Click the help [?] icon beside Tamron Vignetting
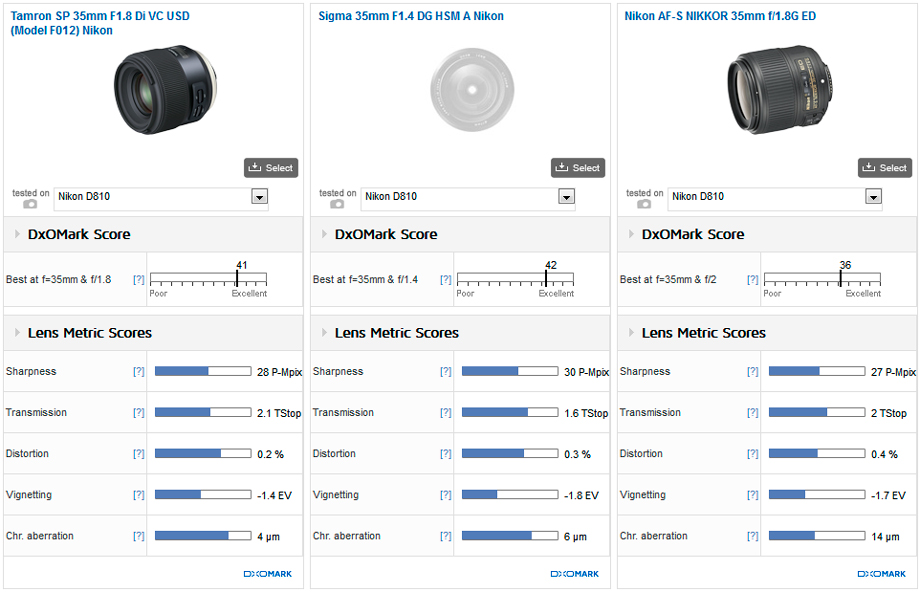 [139, 495]
